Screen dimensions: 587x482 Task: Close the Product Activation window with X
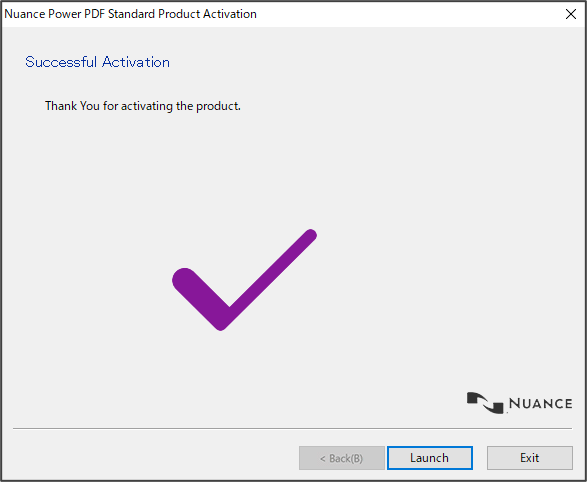point(571,14)
